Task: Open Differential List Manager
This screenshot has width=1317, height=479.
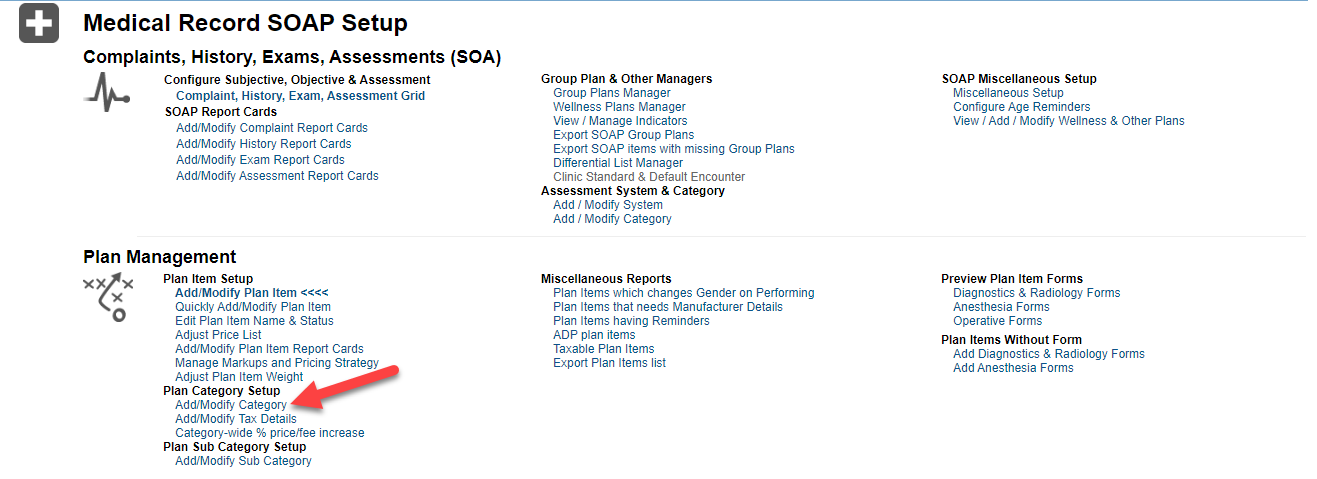Action: click(617, 163)
